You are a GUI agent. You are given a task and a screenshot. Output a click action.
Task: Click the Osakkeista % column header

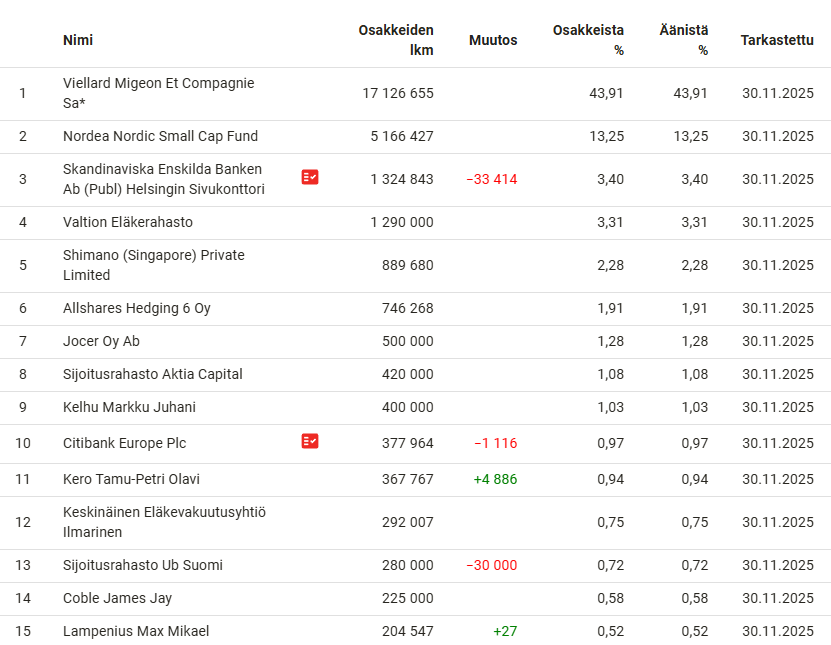tap(588, 40)
